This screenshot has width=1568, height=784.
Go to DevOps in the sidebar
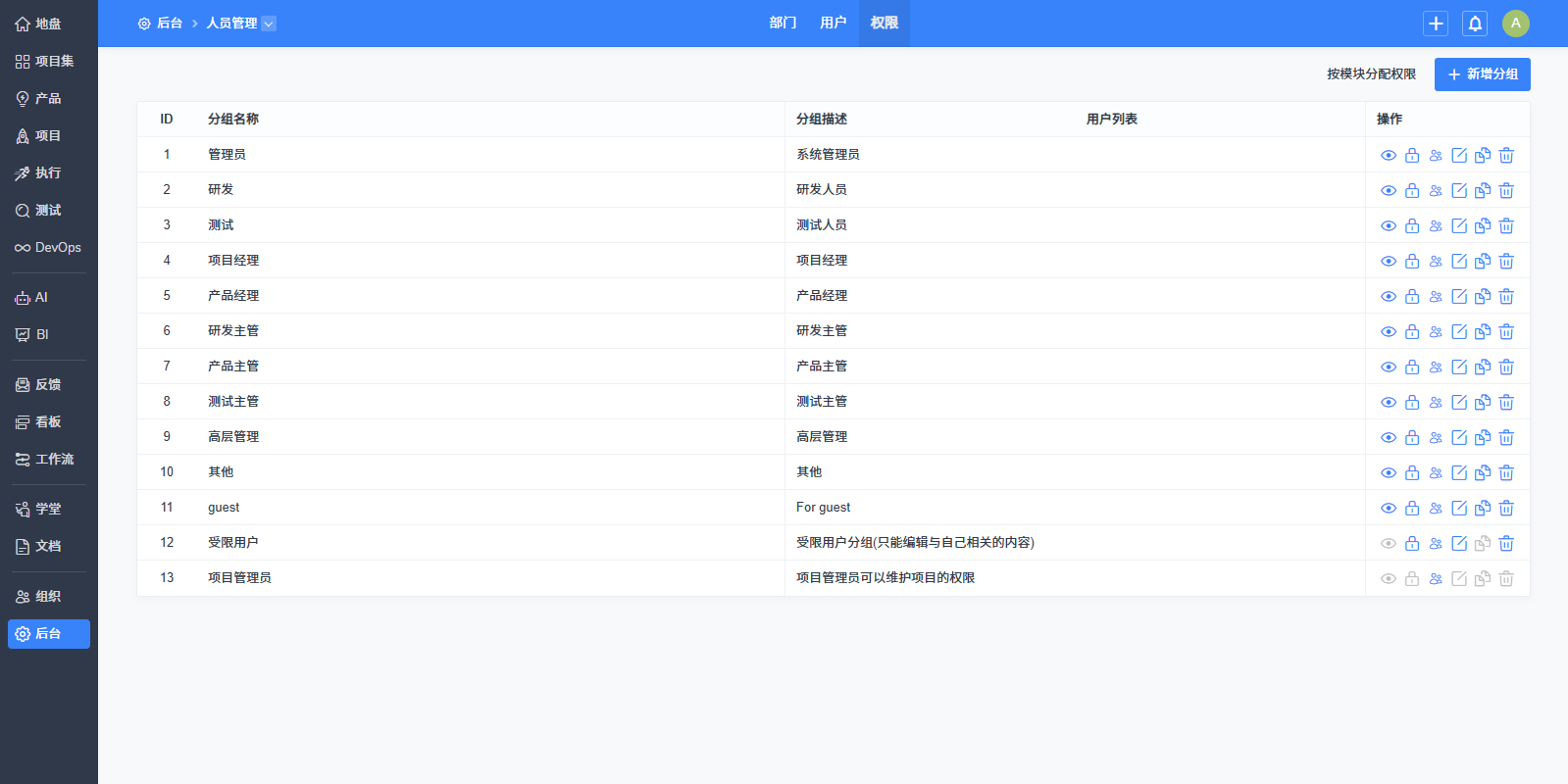49,248
